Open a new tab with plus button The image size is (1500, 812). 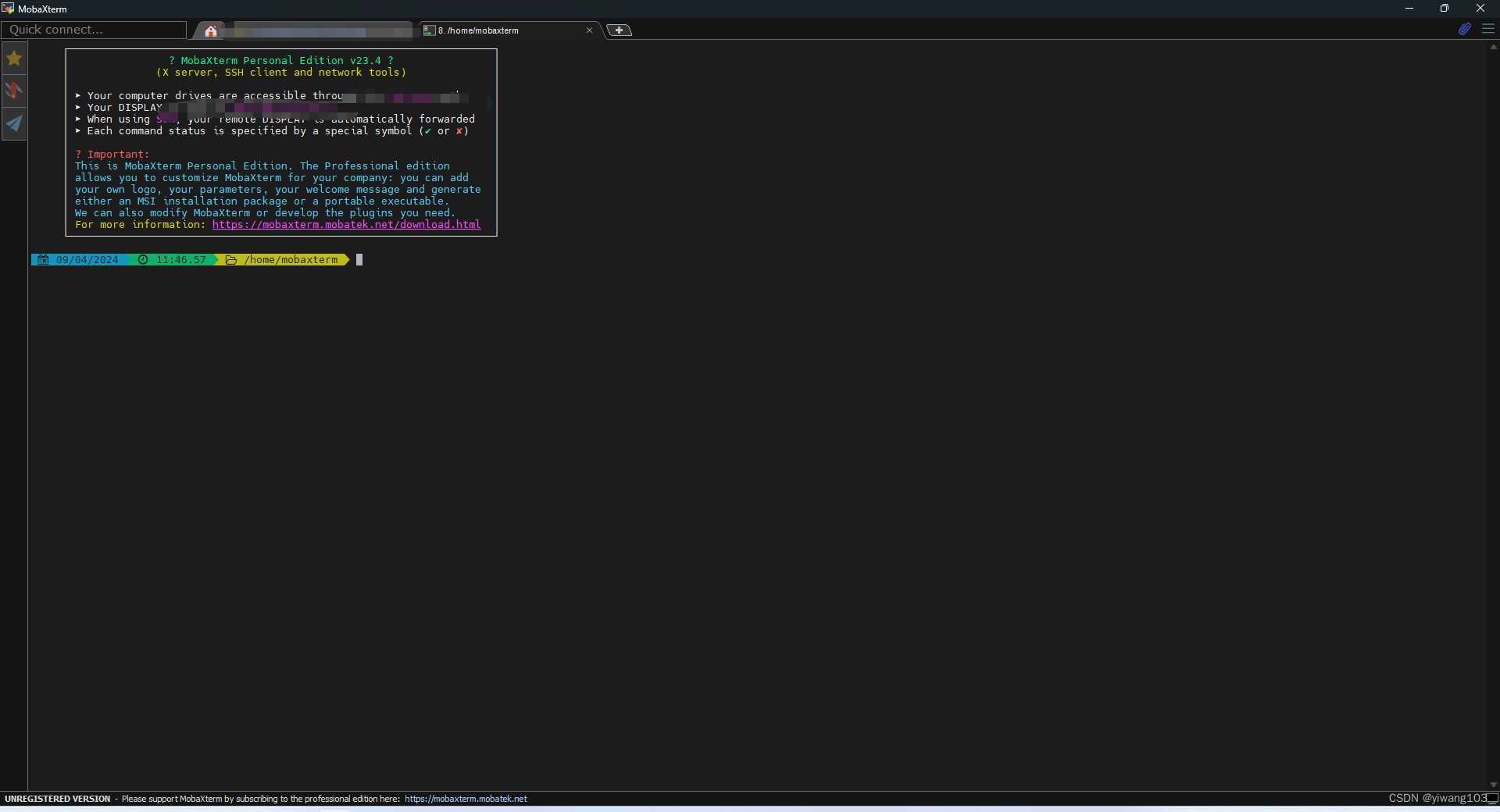pos(619,30)
